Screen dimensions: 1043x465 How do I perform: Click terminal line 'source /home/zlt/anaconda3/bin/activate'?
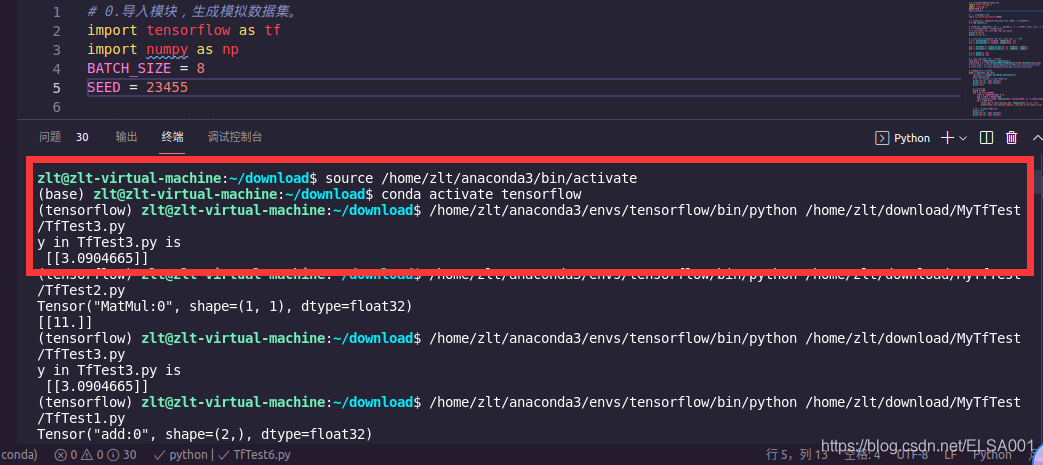[482, 178]
